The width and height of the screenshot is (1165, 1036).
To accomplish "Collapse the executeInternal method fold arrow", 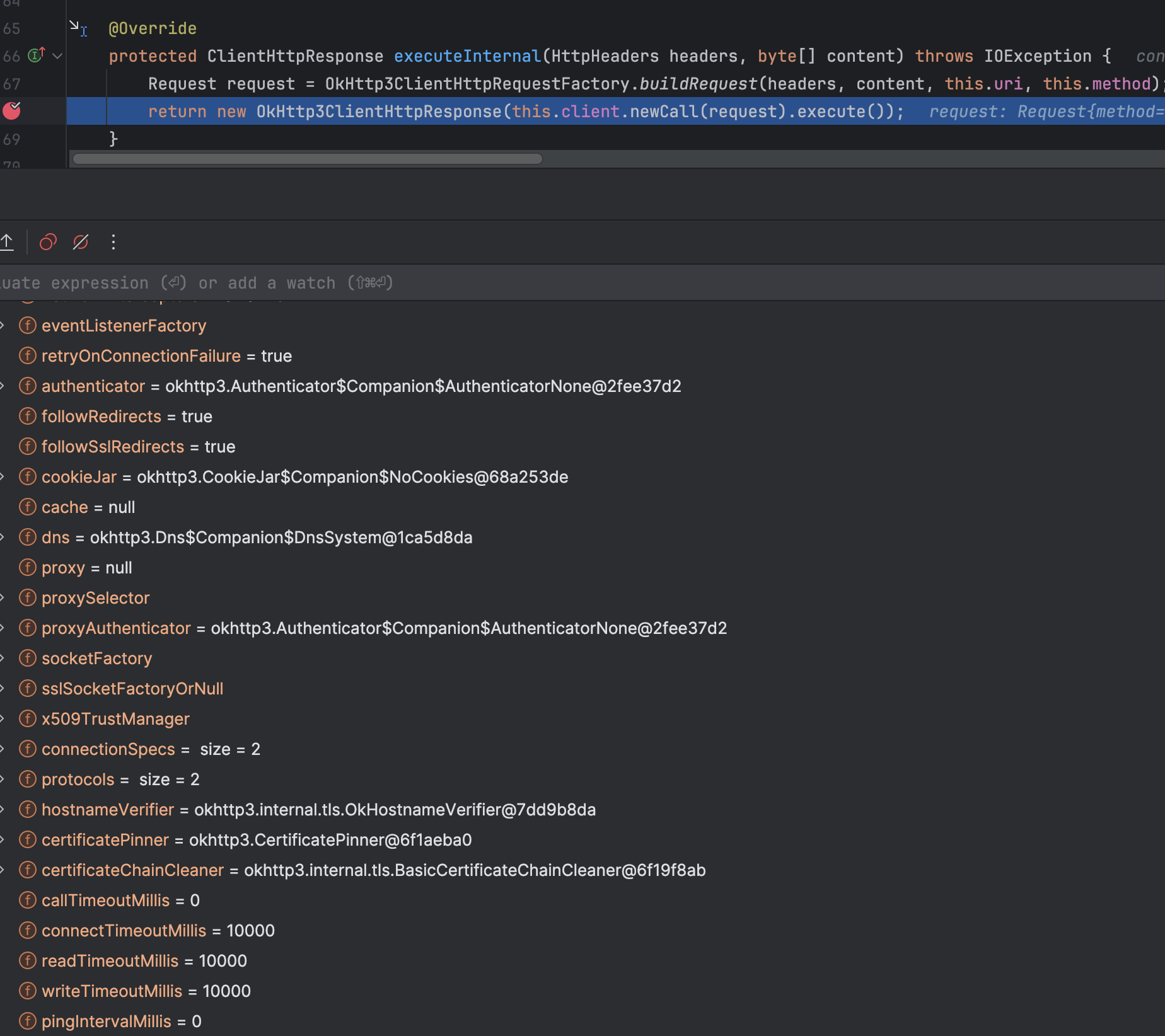I will pos(57,56).
